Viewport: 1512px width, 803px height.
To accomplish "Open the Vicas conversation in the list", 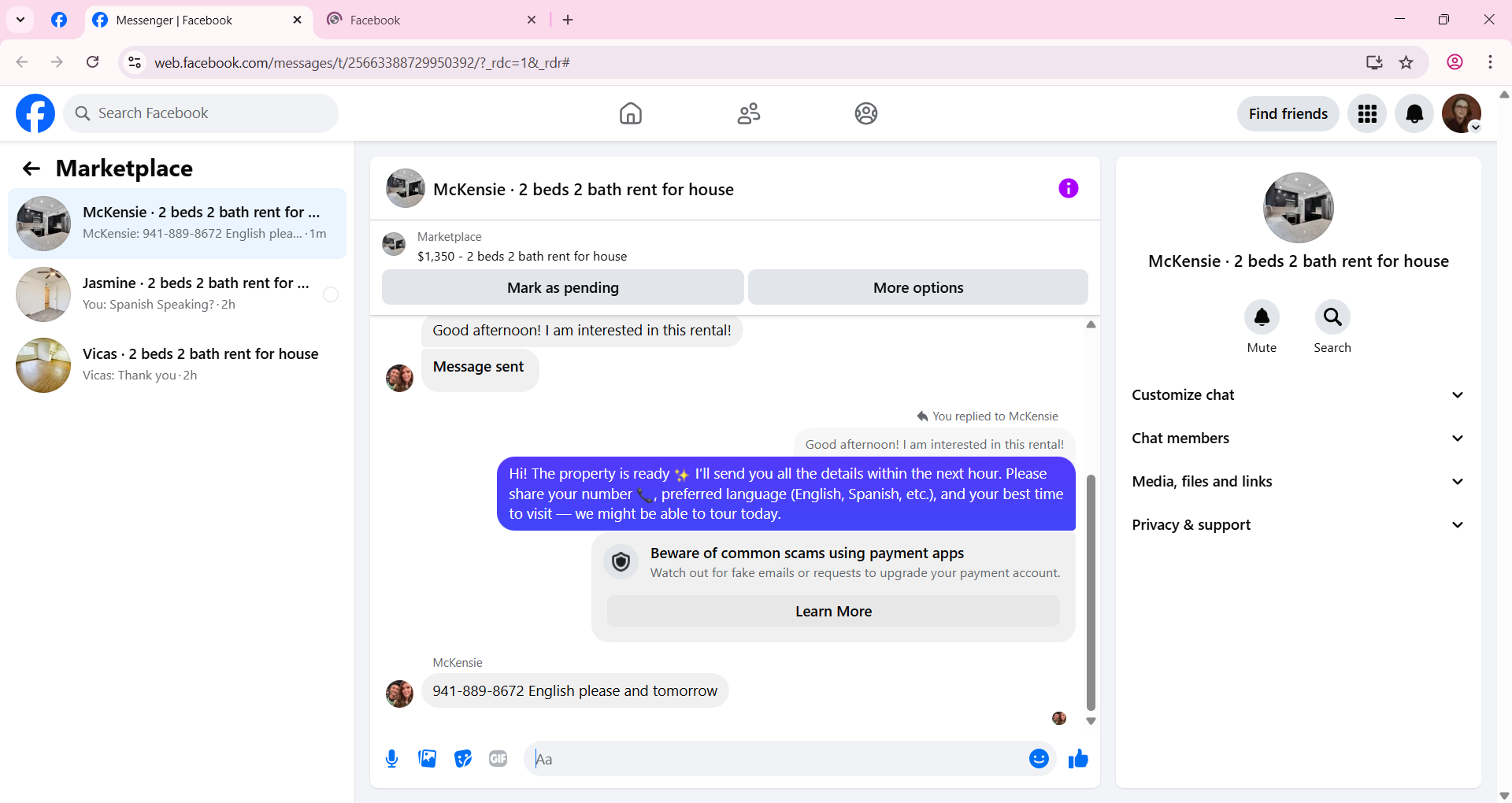I will (x=177, y=365).
